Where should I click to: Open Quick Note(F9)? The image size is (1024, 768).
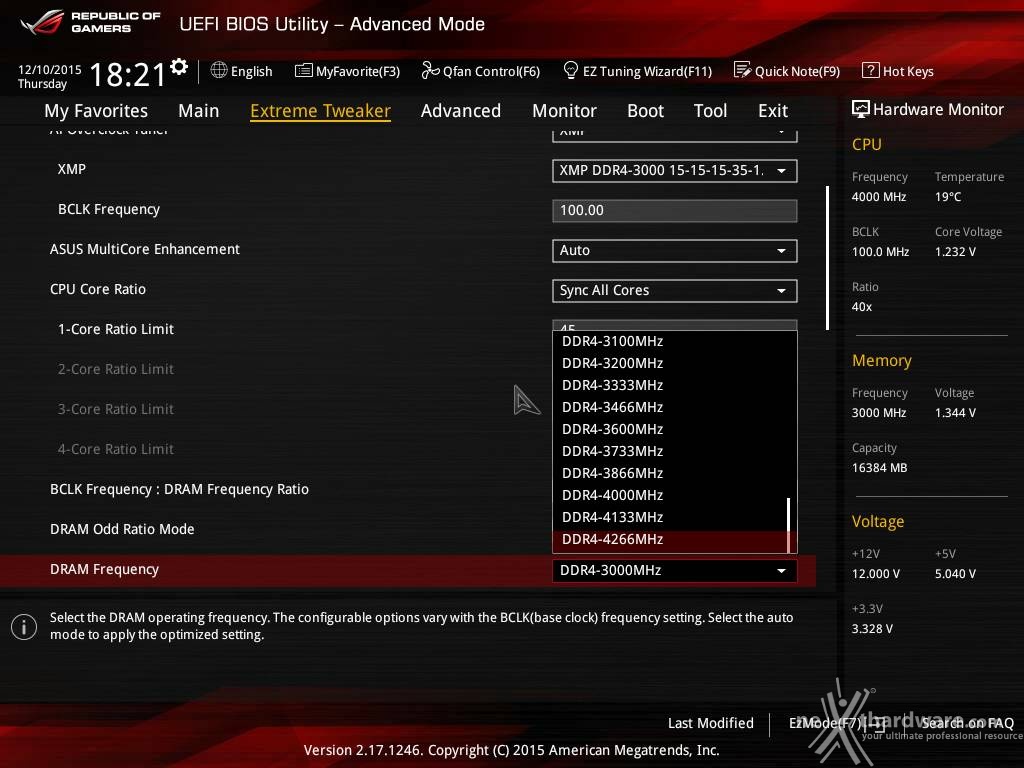click(x=787, y=71)
